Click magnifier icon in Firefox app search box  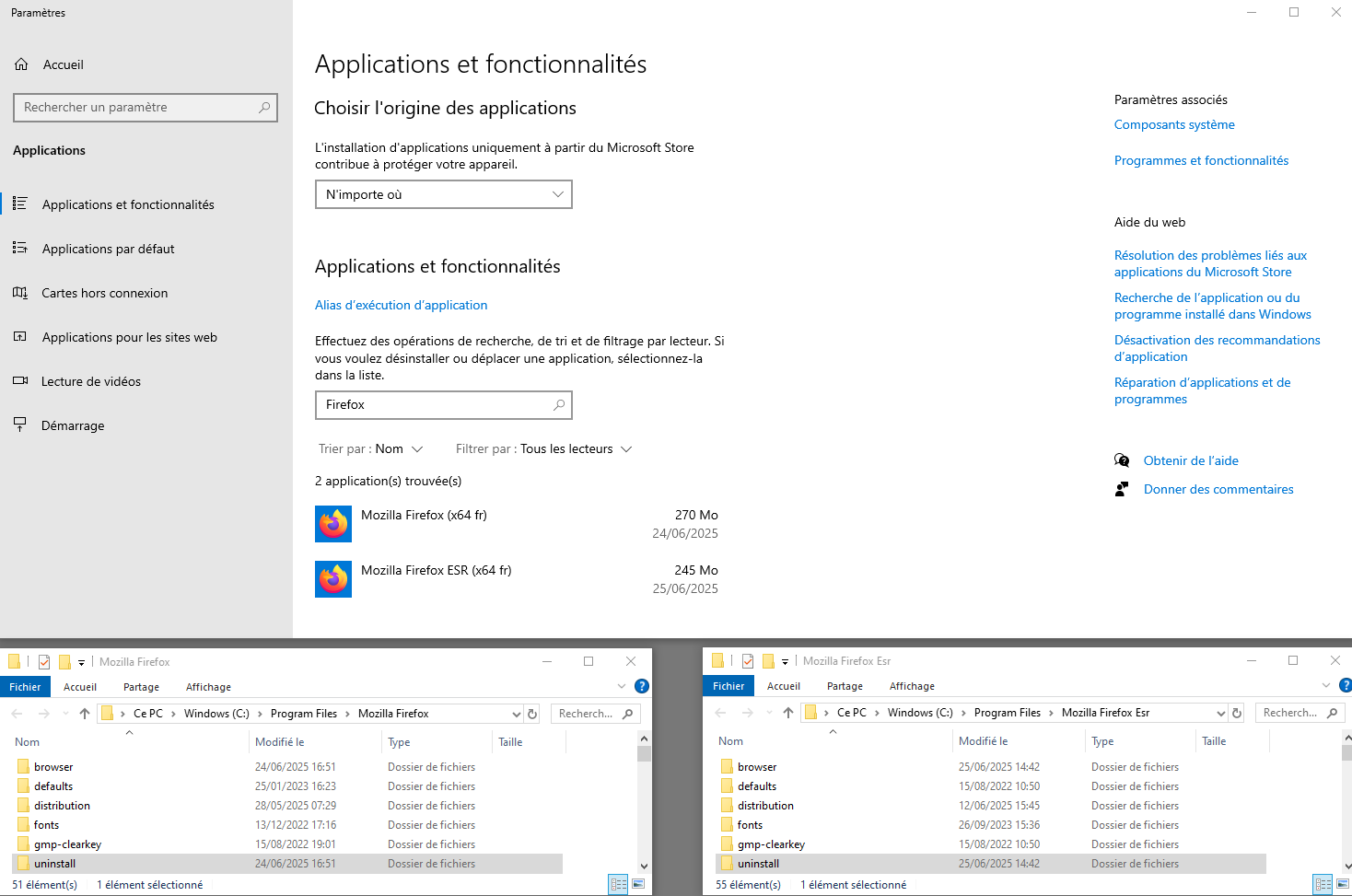click(x=559, y=405)
